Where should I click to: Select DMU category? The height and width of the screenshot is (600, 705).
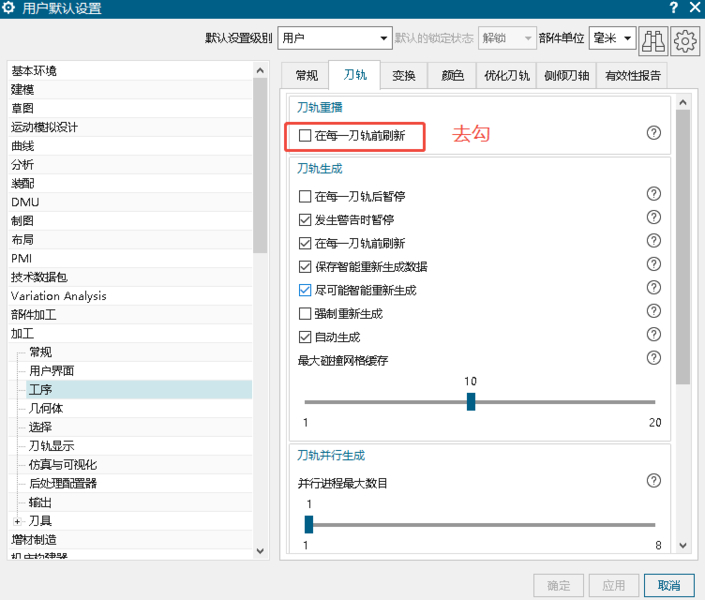coord(130,202)
